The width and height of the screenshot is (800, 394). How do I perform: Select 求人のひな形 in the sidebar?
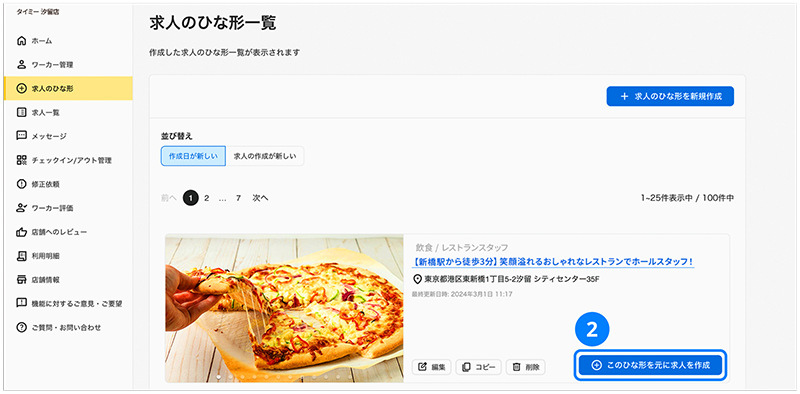click(x=67, y=88)
